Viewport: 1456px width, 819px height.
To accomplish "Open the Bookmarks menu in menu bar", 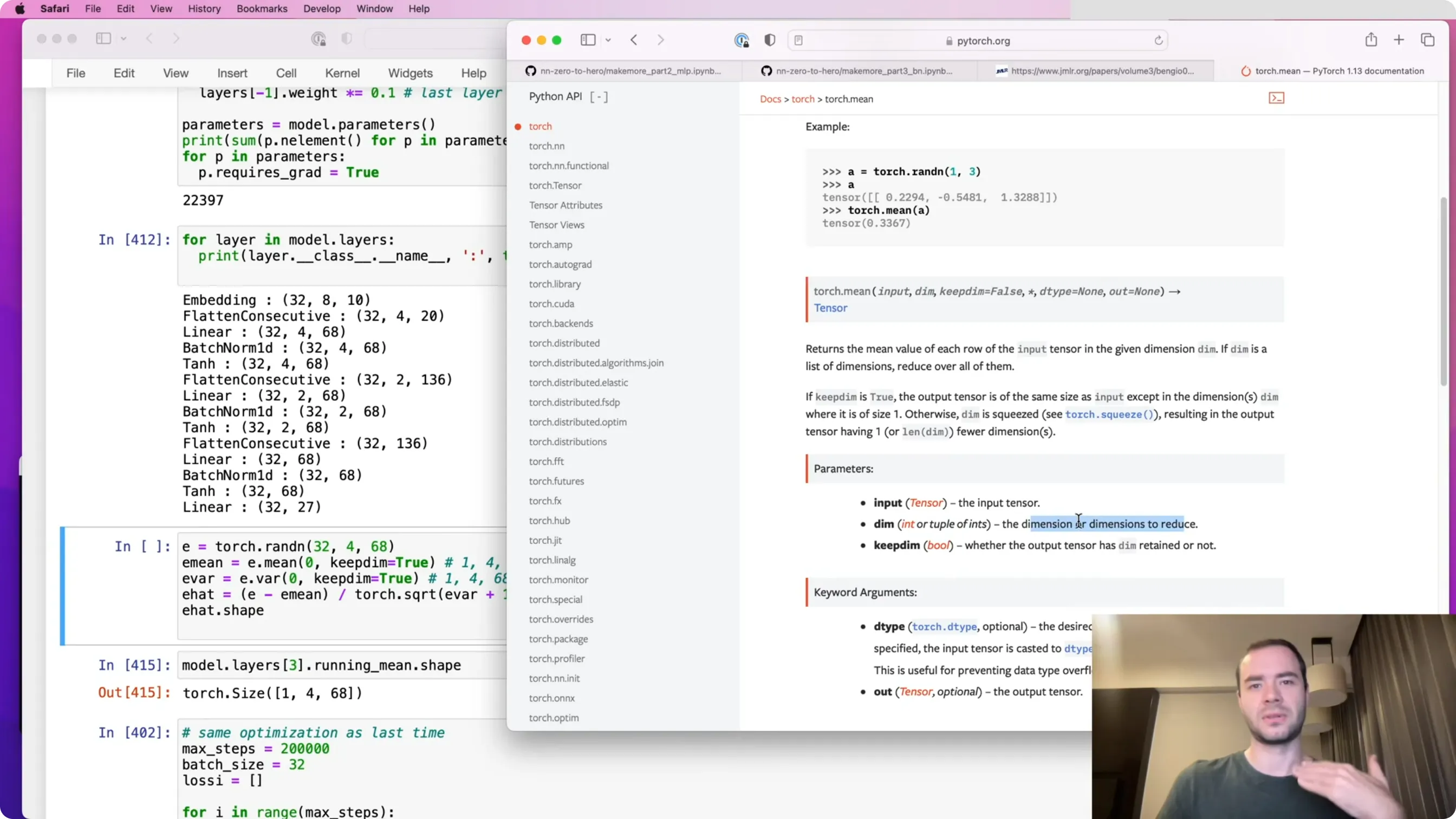I will [x=262, y=9].
